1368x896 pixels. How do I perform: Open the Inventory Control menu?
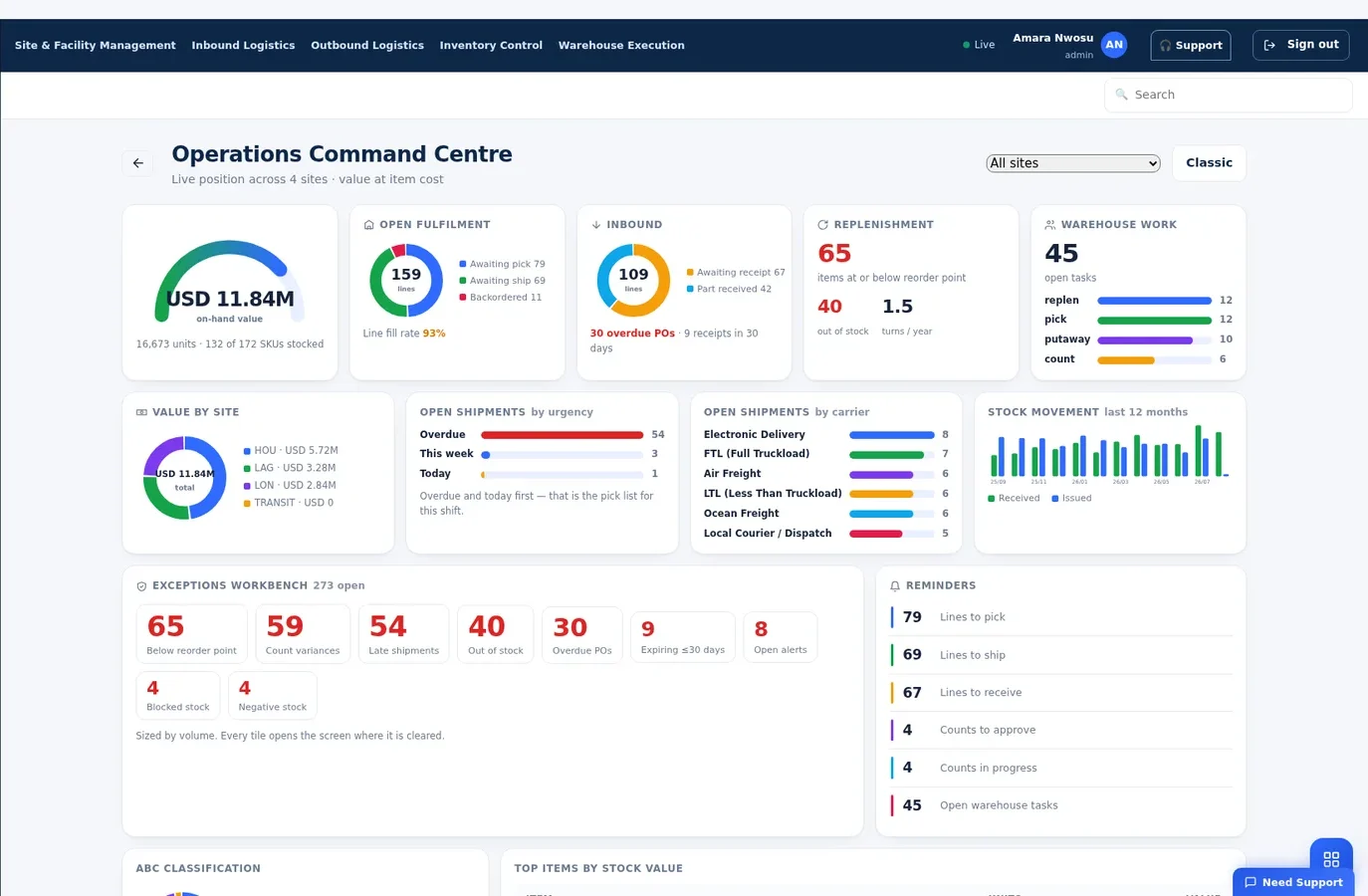coord(491,46)
